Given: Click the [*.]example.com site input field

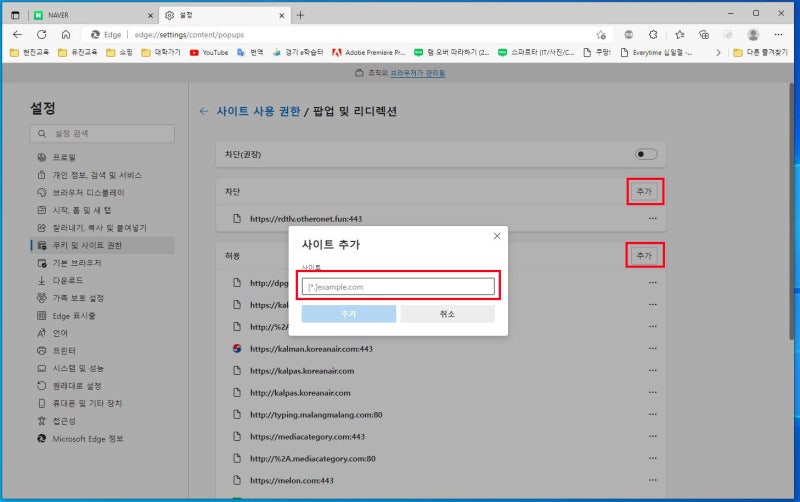Looking at the screenshot, I should (398, 287).
